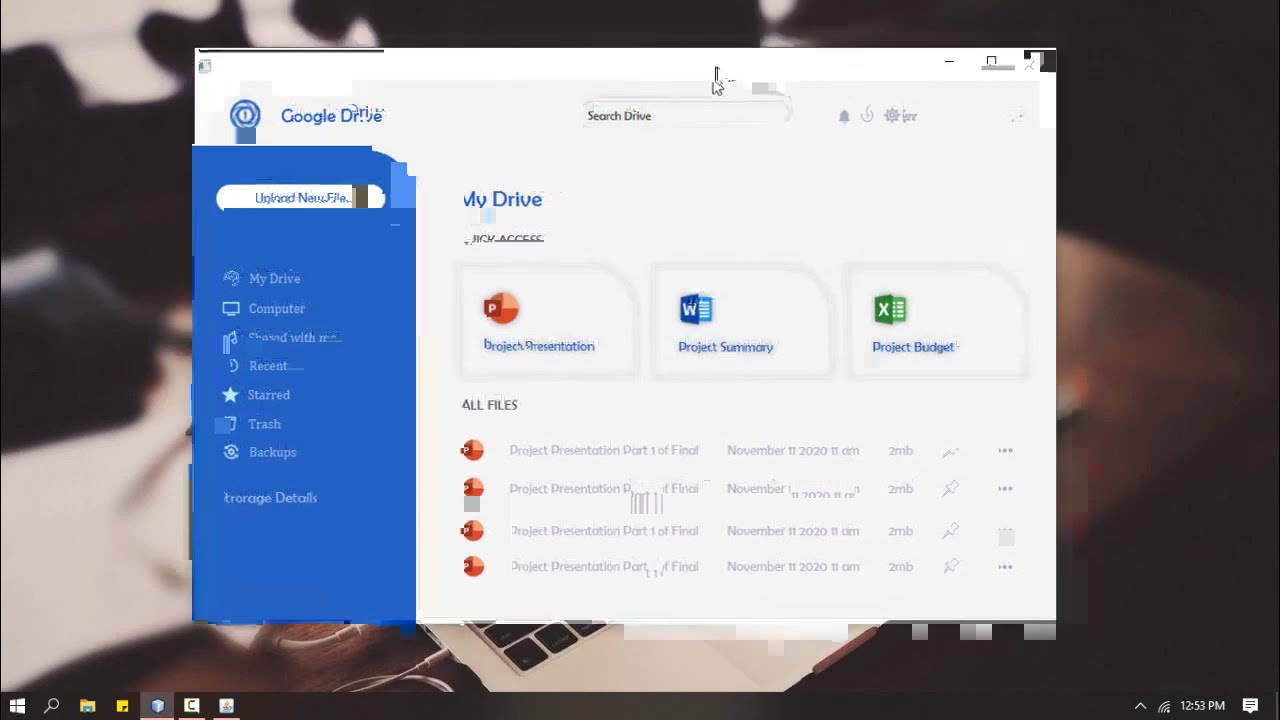The height and width of the screenshot is (720, 1280).
Task: Click the blue cube app in taskbar
Action: (x=157, y=706)
